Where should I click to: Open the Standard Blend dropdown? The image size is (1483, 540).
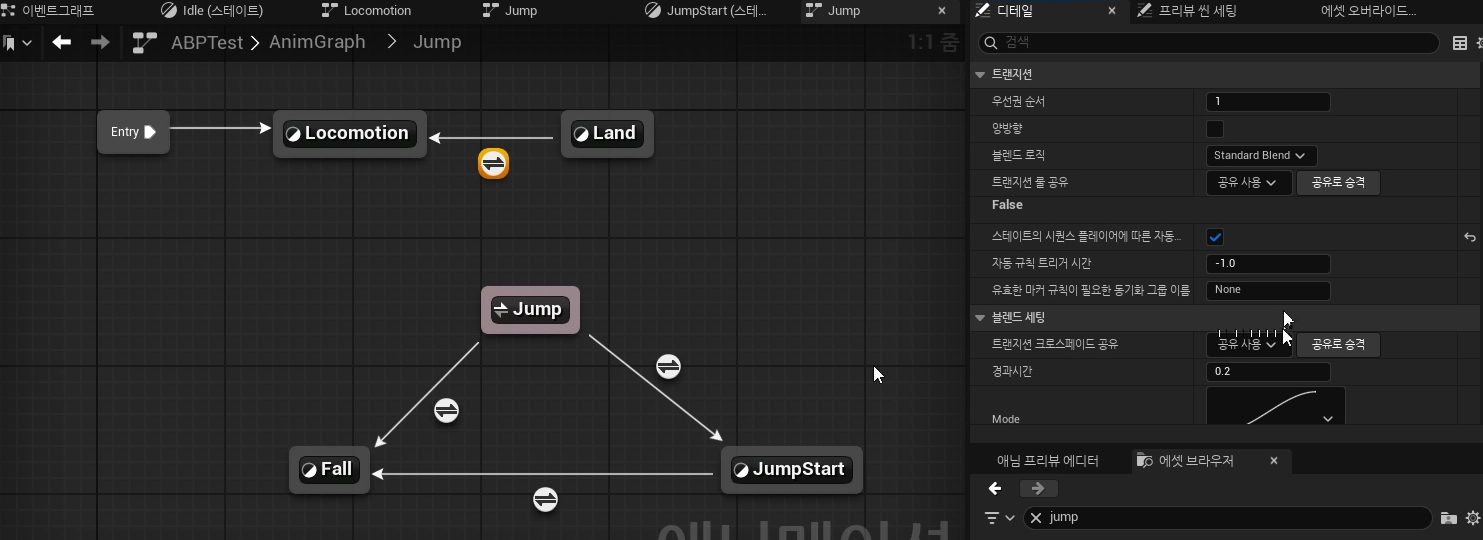pos(1261,156)
